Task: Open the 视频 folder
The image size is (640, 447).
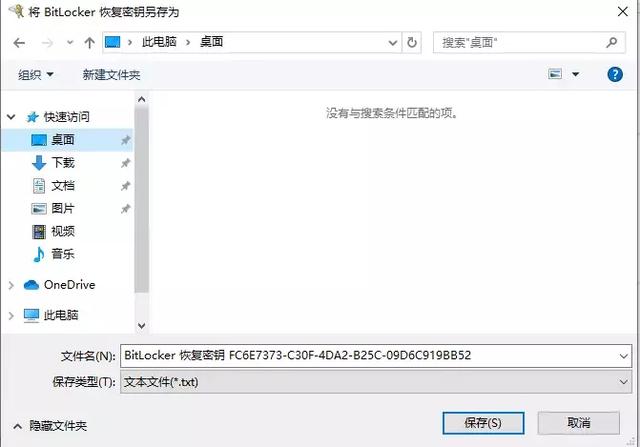Action: click(62, 231)
